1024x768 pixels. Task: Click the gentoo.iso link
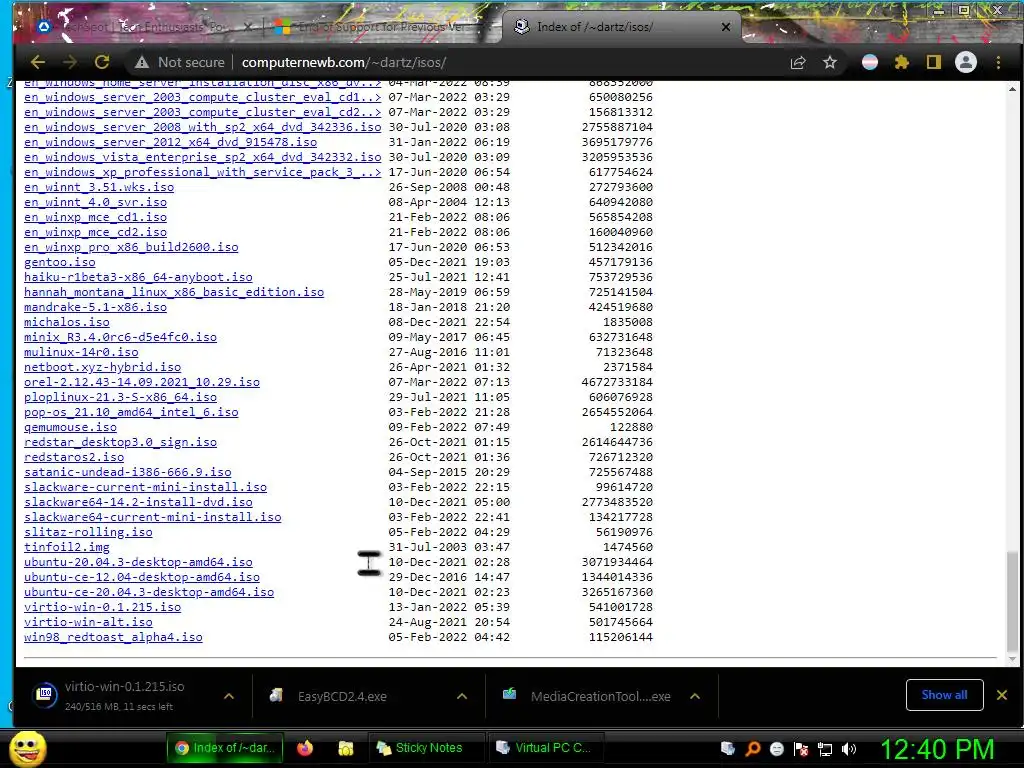pyautogui.click(x=59, y=263)
